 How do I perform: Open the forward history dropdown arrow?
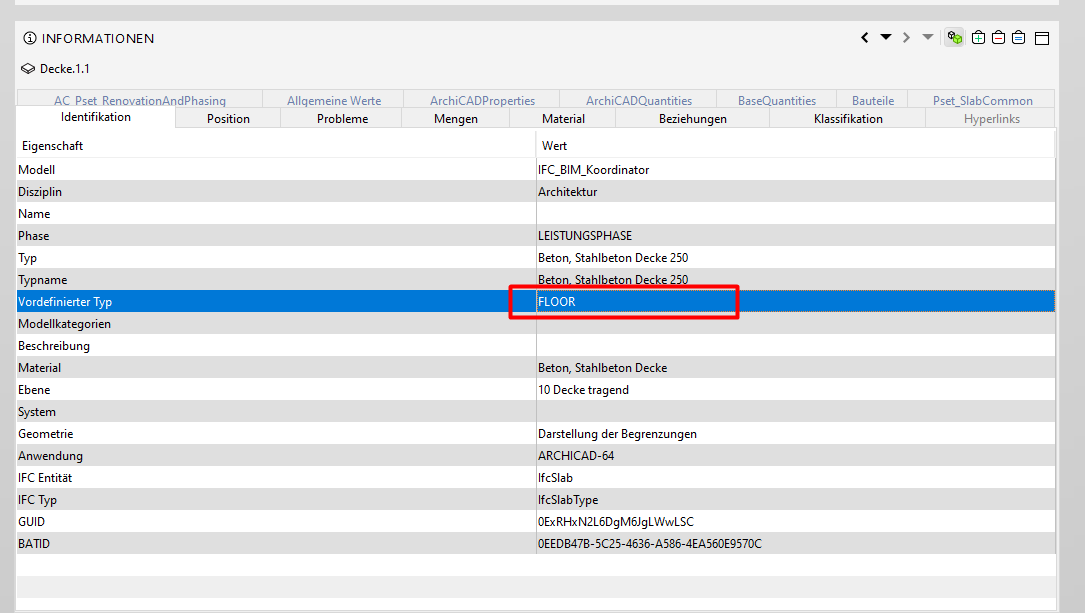coord(928,37)
